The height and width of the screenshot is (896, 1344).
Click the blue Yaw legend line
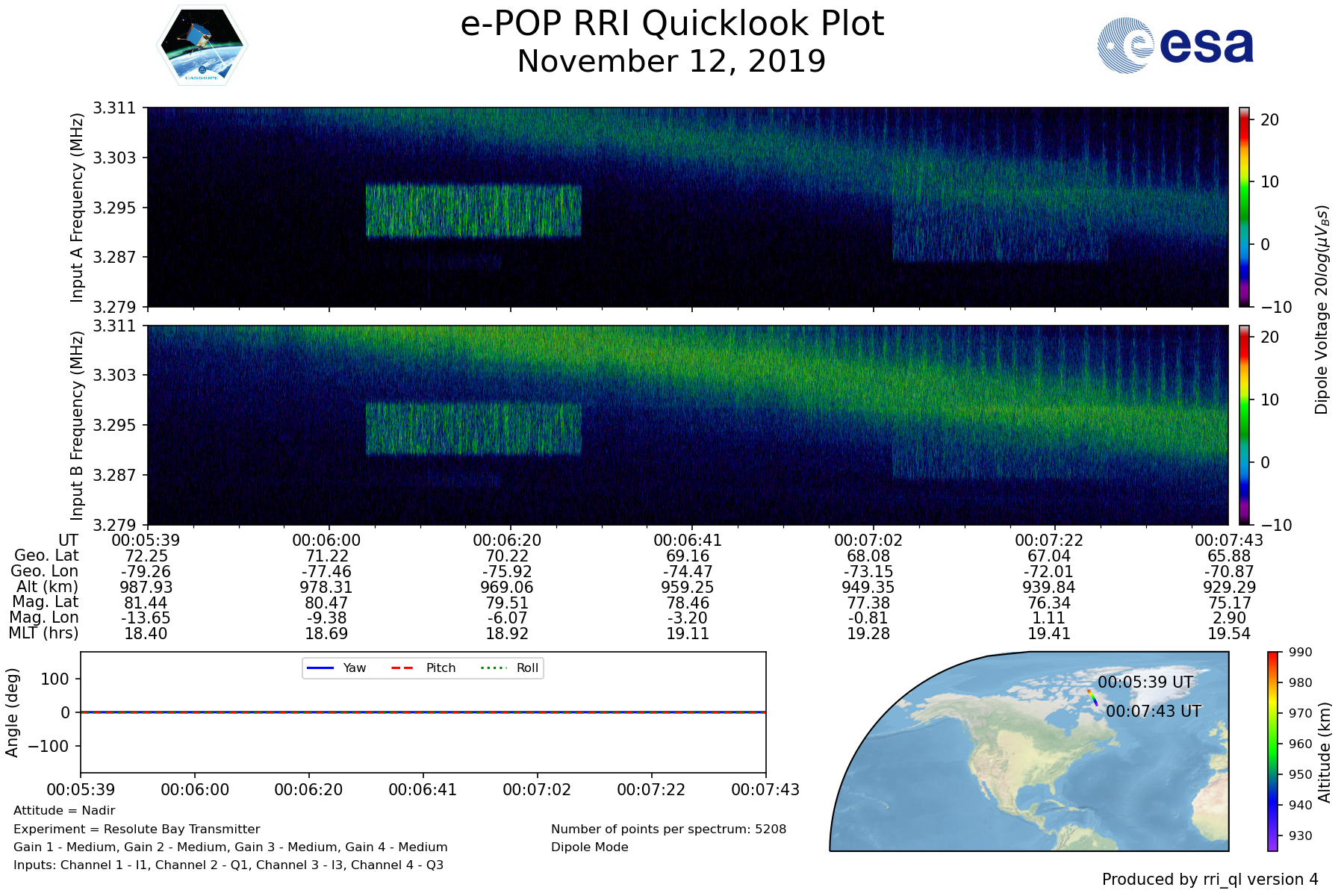[320, 668]
